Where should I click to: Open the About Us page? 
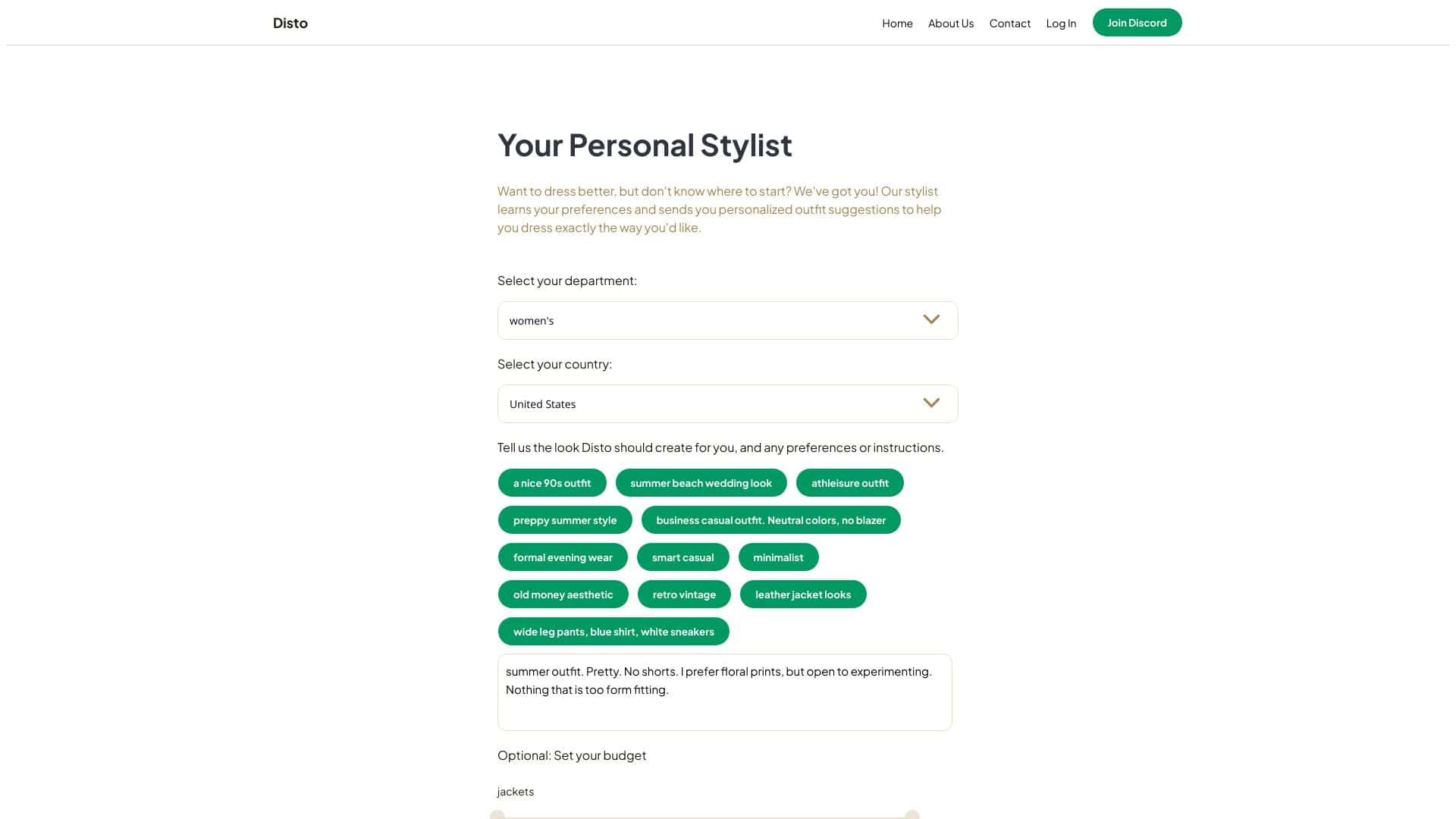[950, 24]
